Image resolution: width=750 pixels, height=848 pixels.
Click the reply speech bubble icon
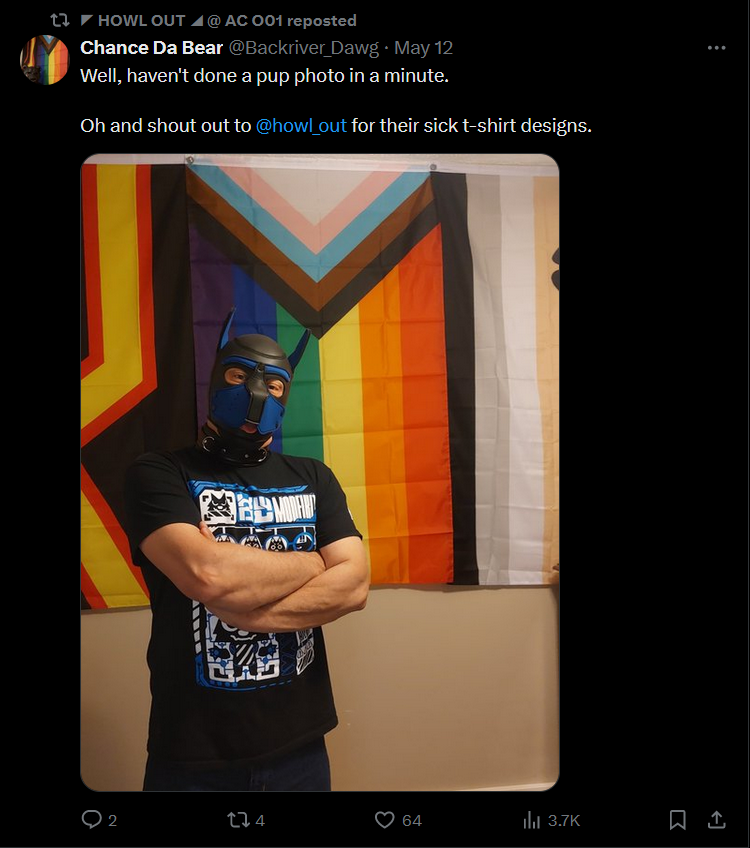[x=91, y=819]
